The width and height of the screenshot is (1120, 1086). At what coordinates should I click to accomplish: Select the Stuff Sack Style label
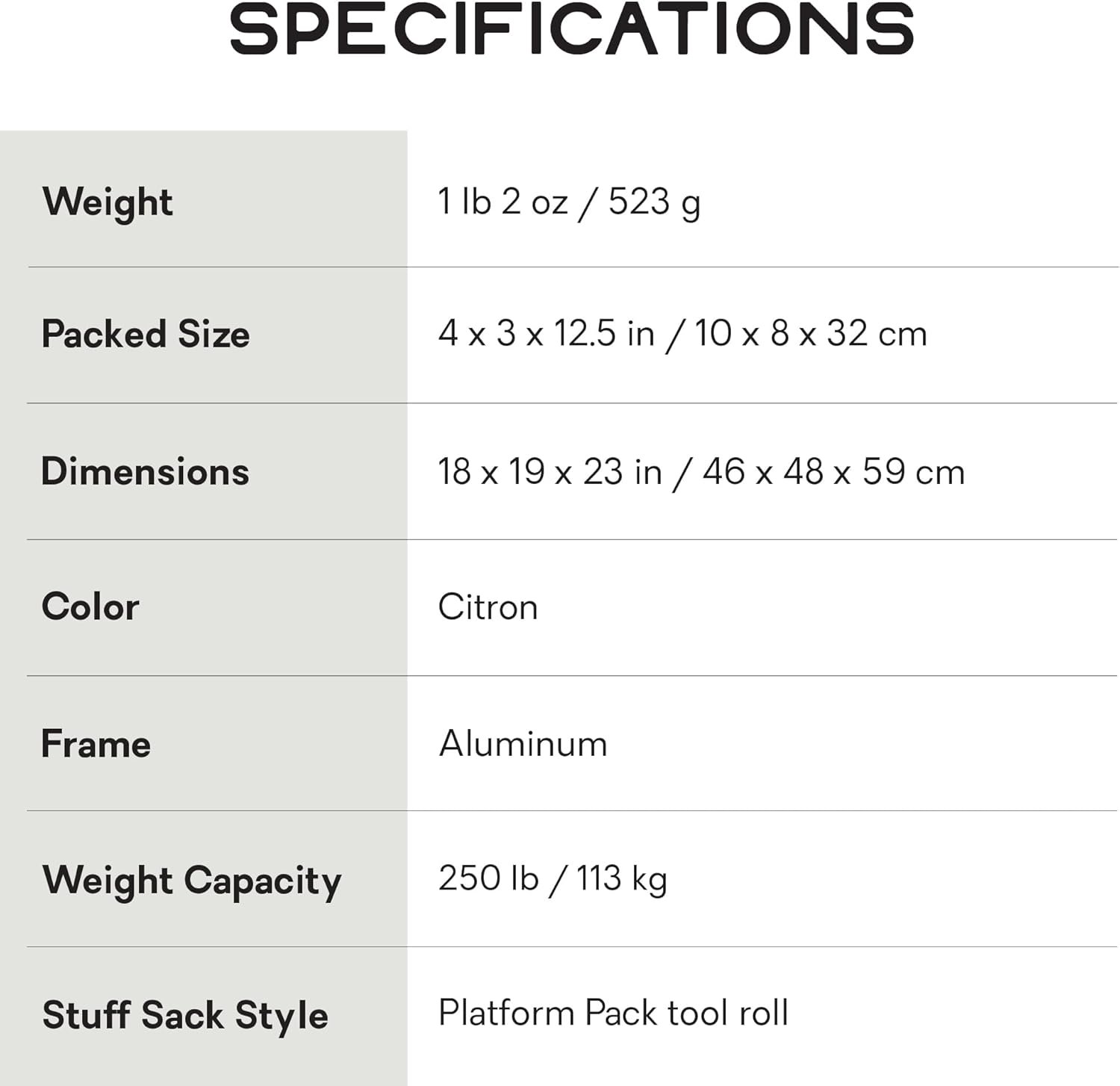(x=185, y=1015)
